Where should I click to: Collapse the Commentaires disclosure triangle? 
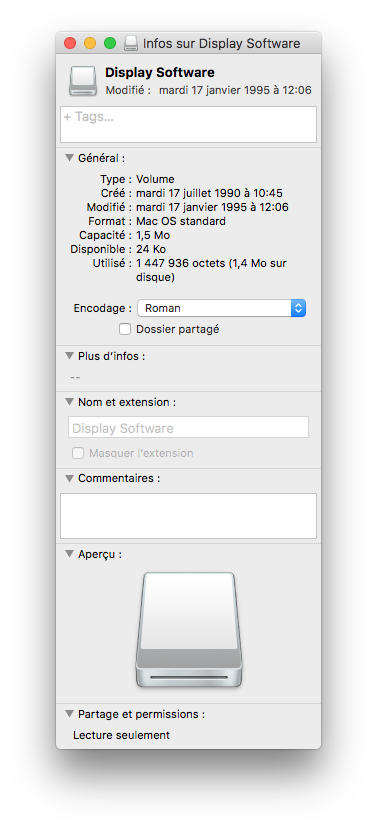click(69, 478)
